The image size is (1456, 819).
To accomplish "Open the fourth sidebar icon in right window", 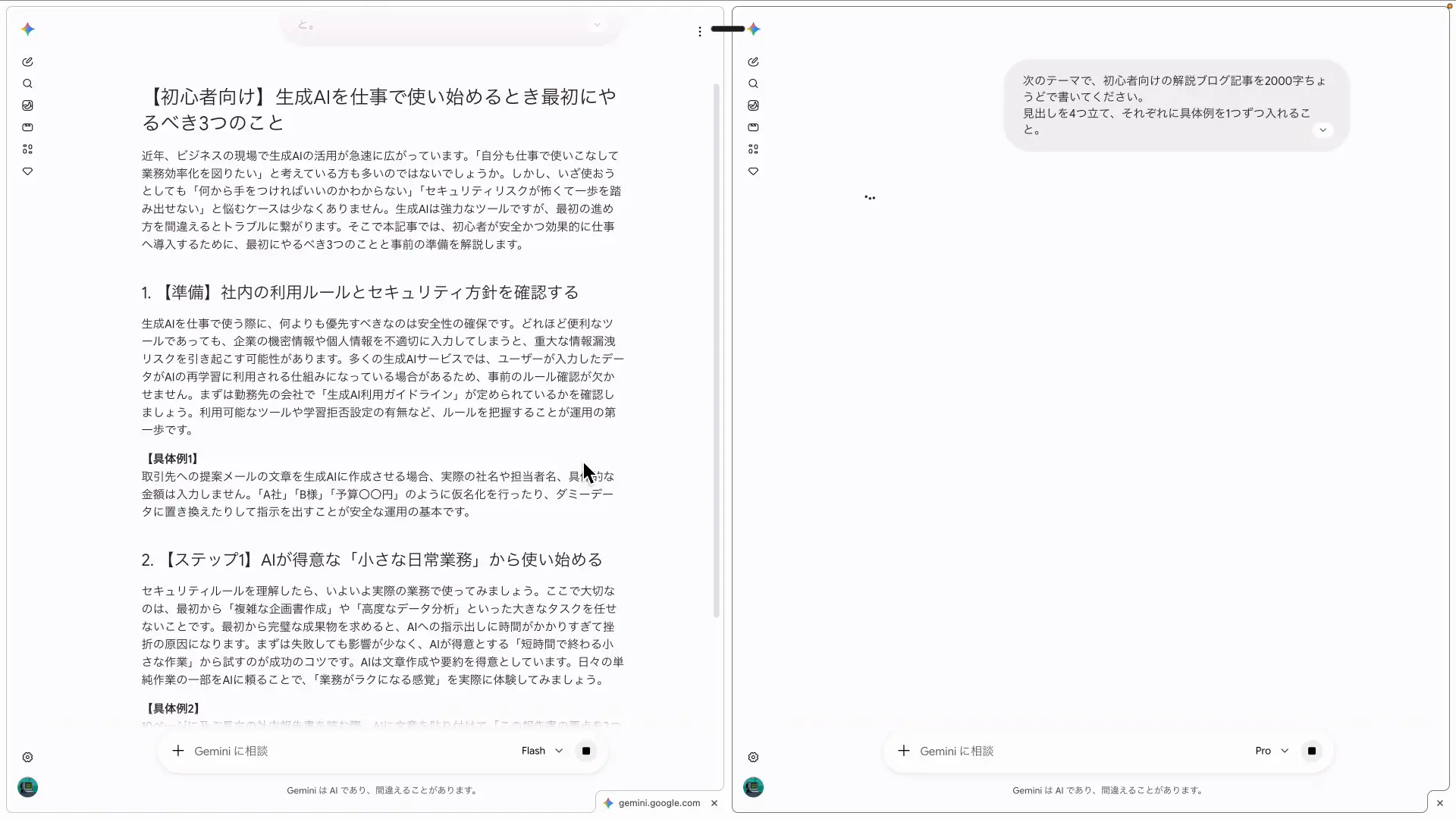I will pyautogui.click(x=754, y=127).
